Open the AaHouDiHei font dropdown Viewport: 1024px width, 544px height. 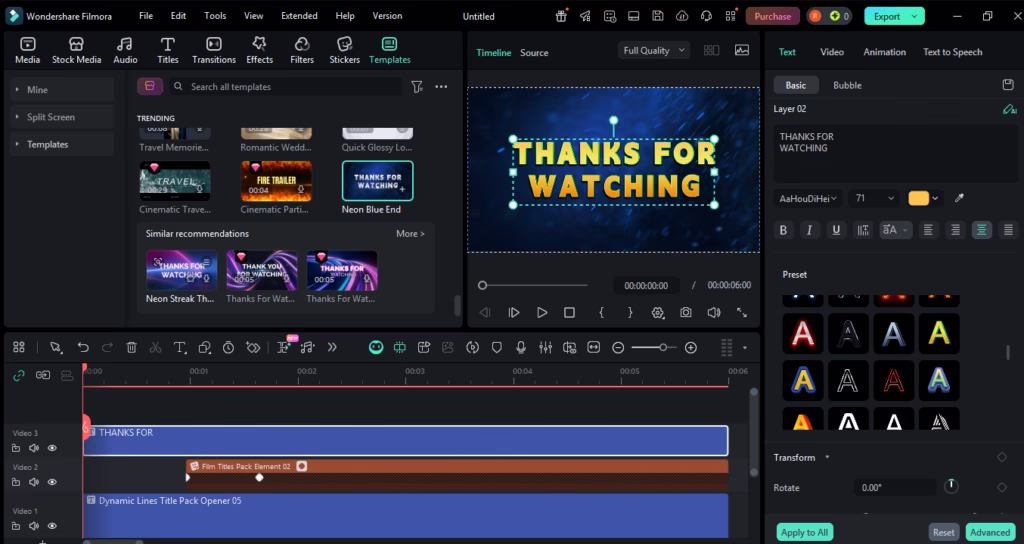(x=808, y=198)
